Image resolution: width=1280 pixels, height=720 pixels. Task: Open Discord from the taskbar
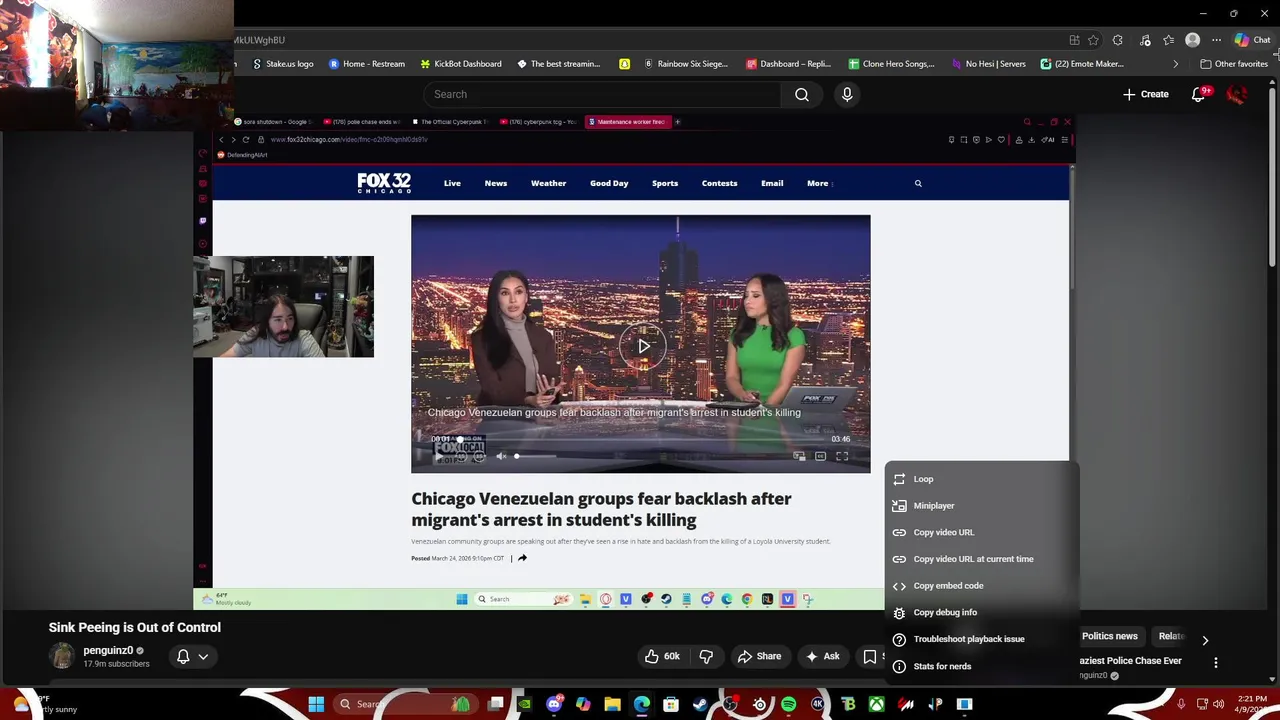pyautogui.click(x=554, y=704)
